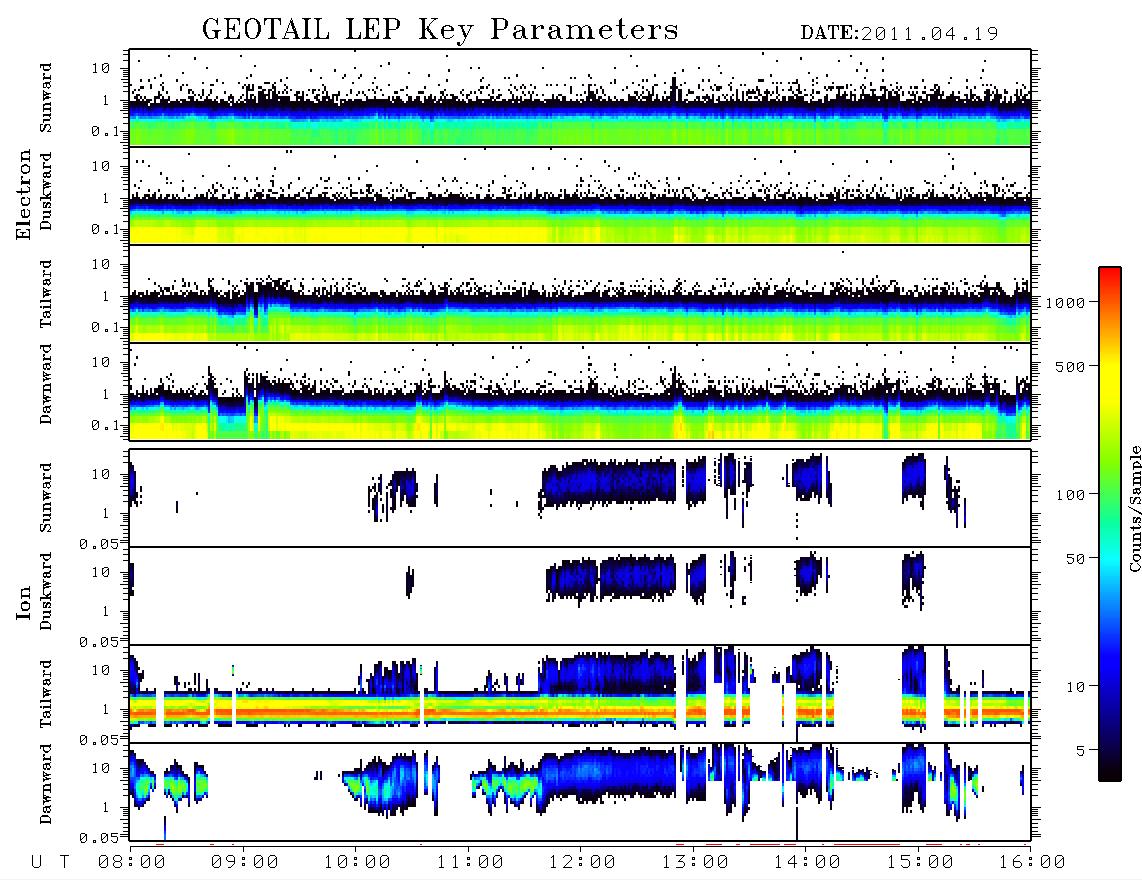Viewport: 1142px width, 880px height.
Task: Click the colorbar tick label 1000
Action: coord(1065,303)
